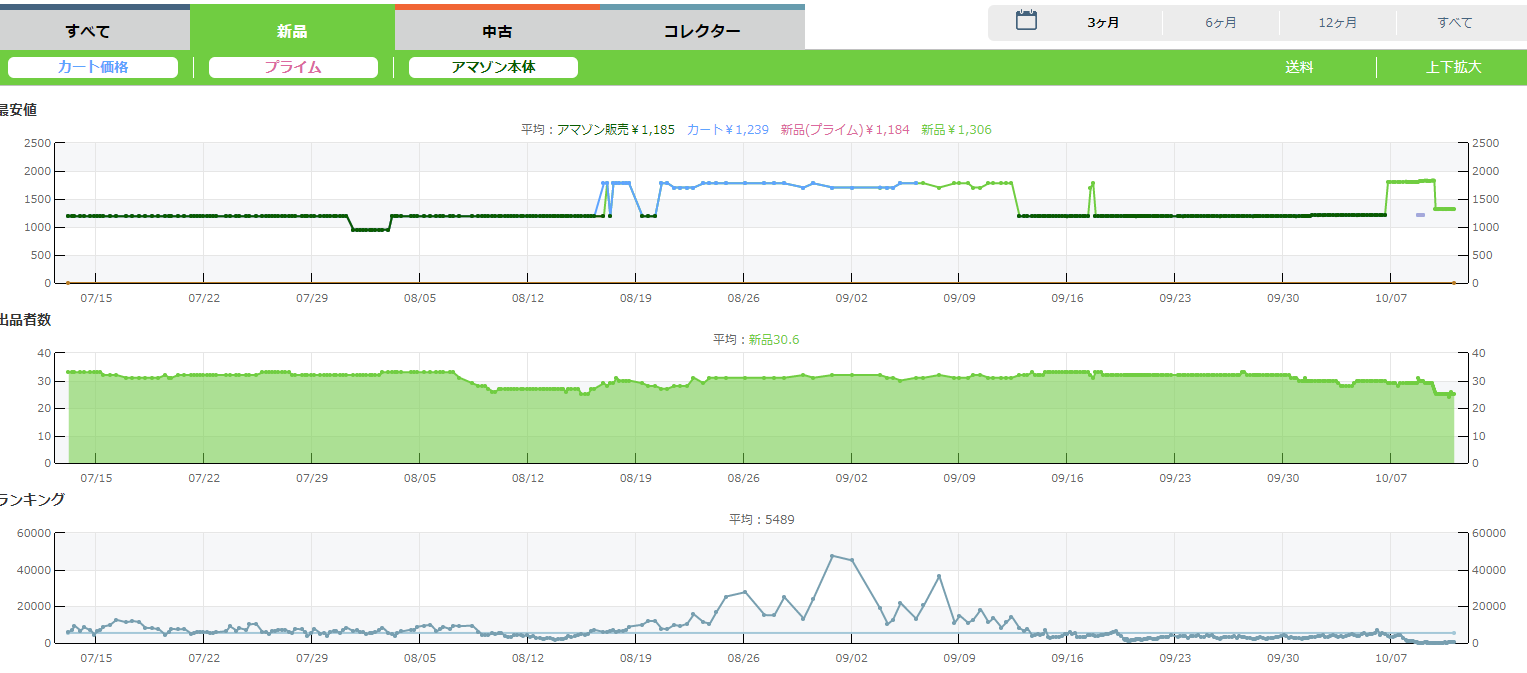Click the green 新品 ¥1,306 legend entry
This screenshot has height=673, width=1527.
click(956, 130)
